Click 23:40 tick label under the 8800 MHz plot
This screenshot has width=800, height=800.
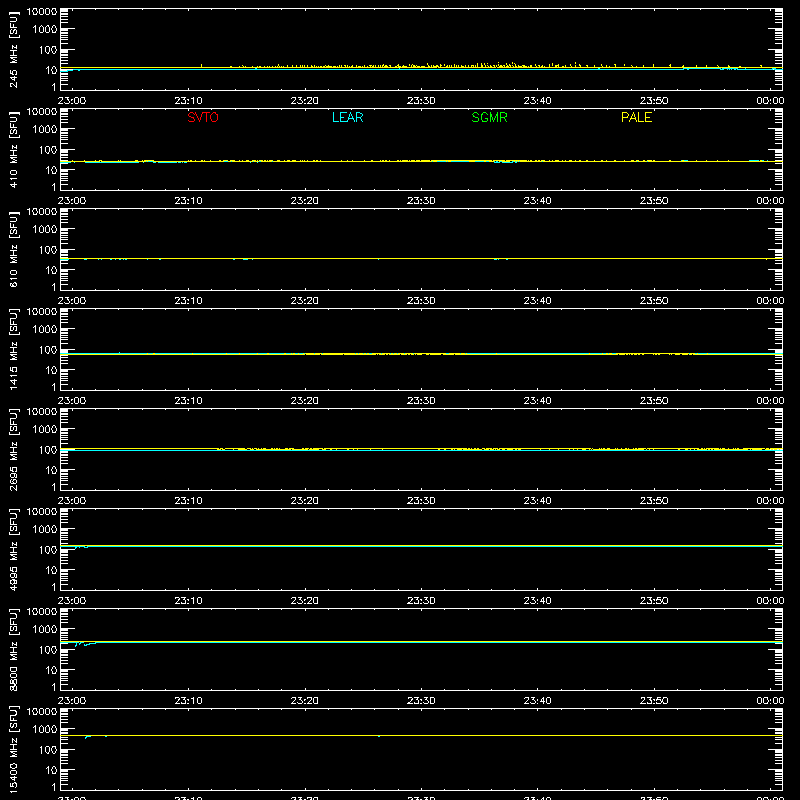point(537,701)
